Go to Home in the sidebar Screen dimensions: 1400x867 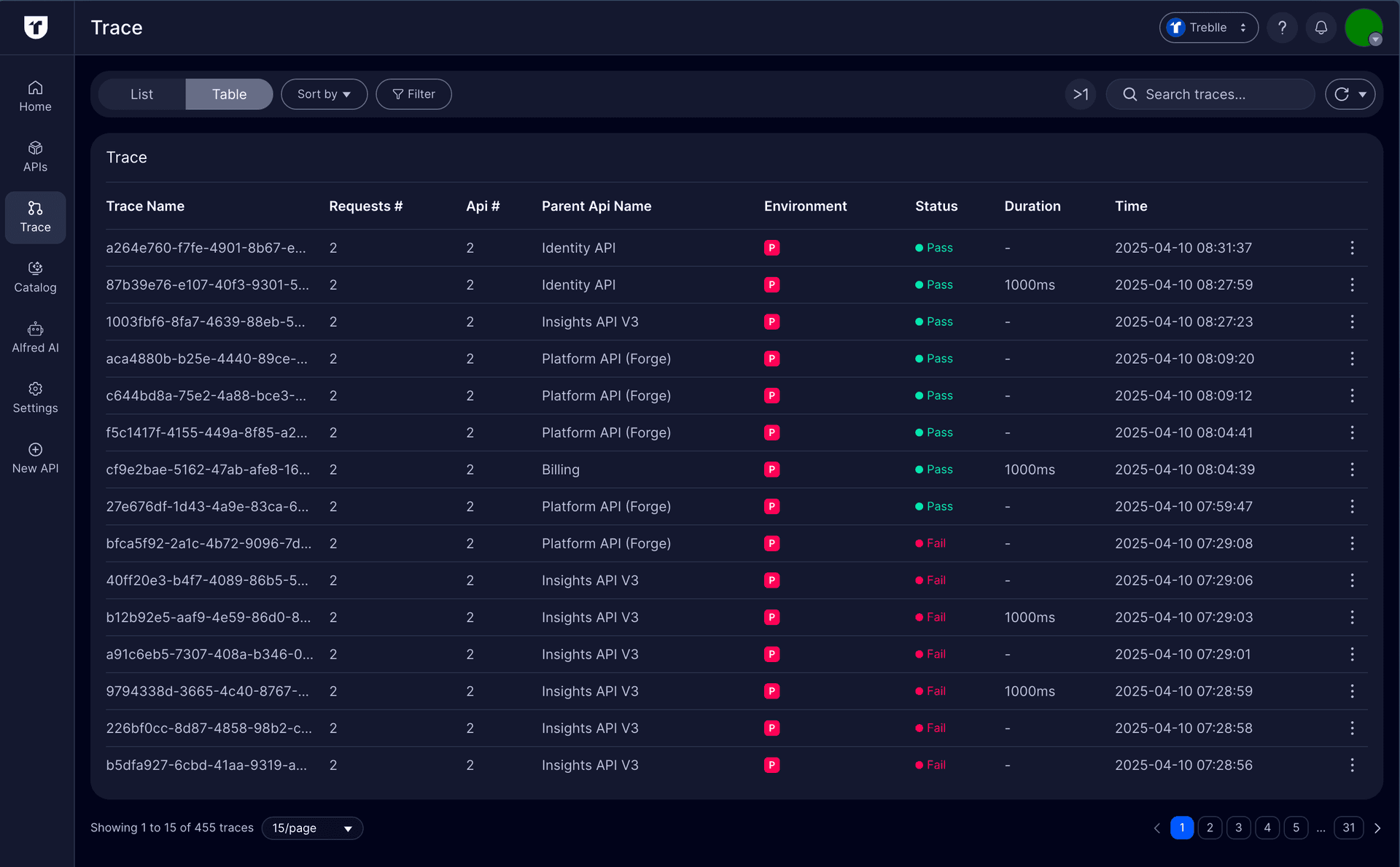tap(35, 96)
